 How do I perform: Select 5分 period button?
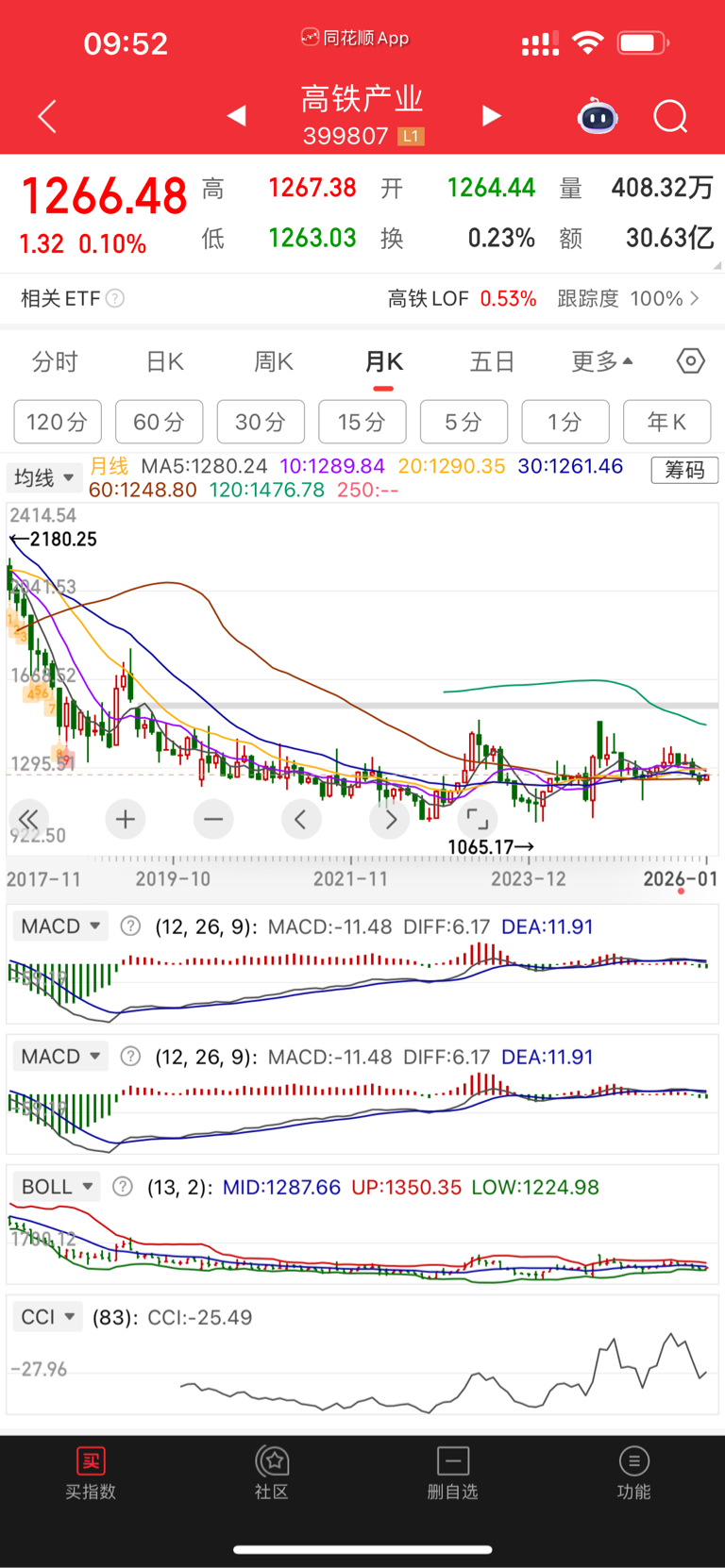click(464, 422)
